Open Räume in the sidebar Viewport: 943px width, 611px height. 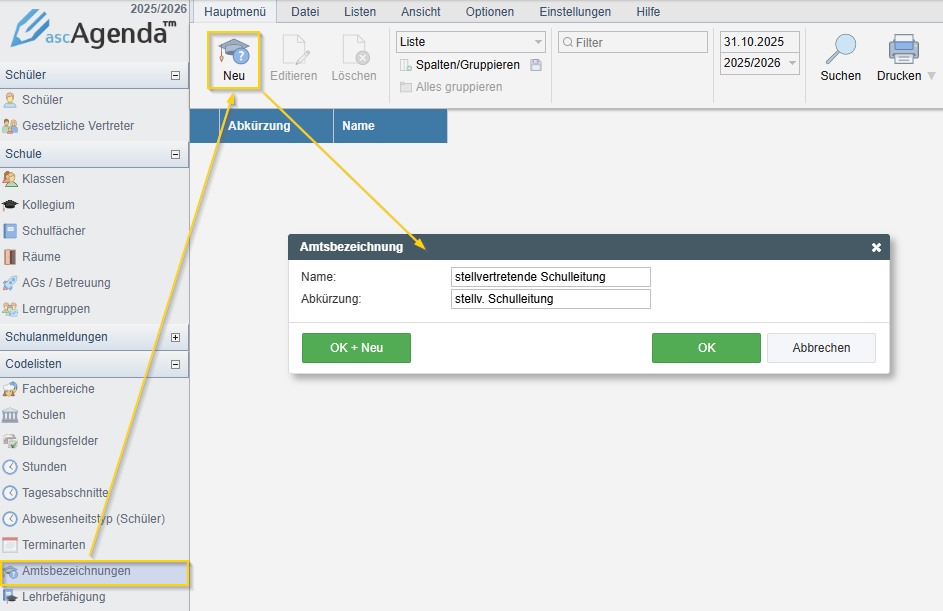(41, 257)
